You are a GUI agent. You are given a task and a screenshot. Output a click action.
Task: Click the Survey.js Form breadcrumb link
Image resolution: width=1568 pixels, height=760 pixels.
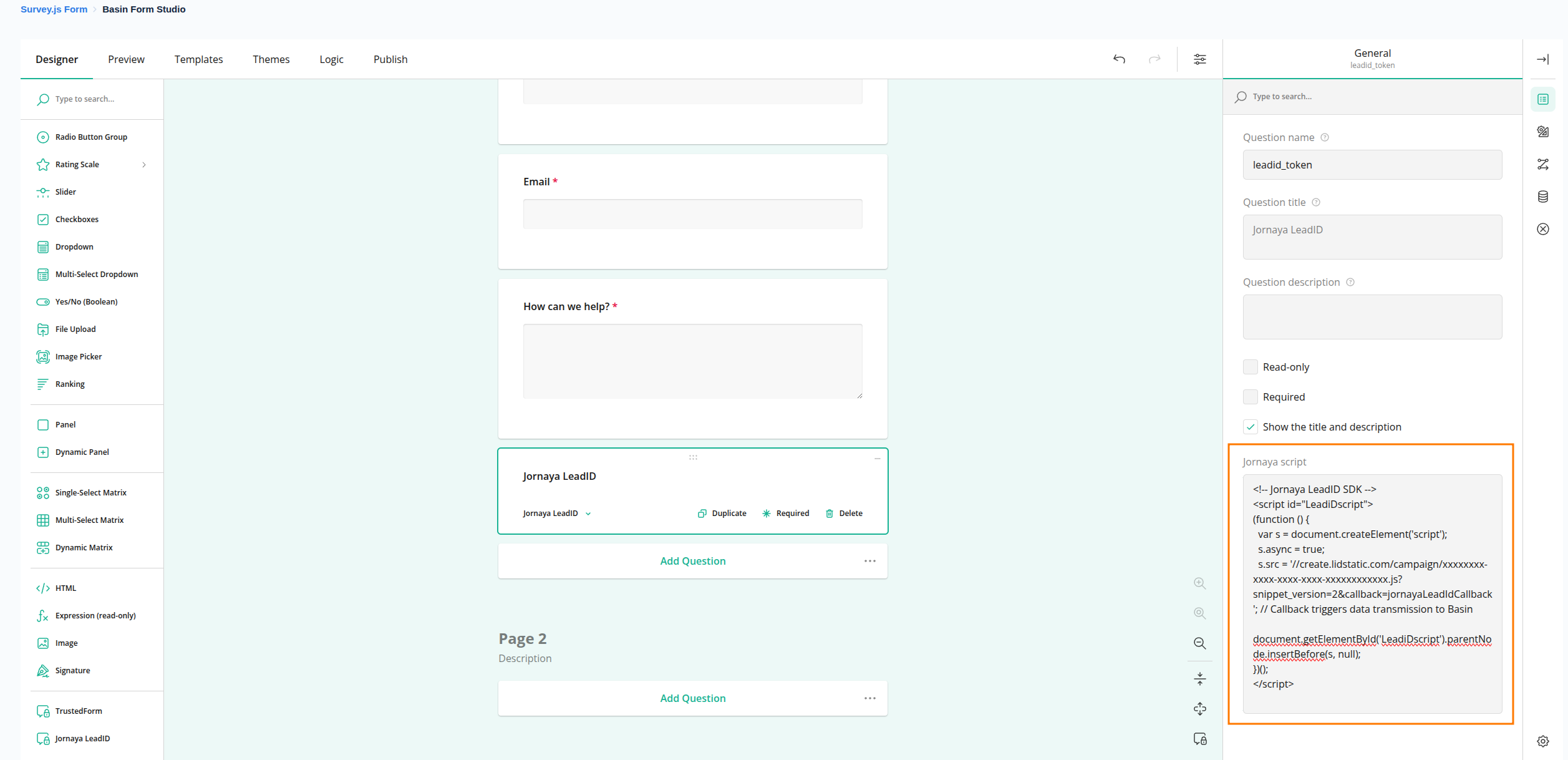(x=54, y=9)
